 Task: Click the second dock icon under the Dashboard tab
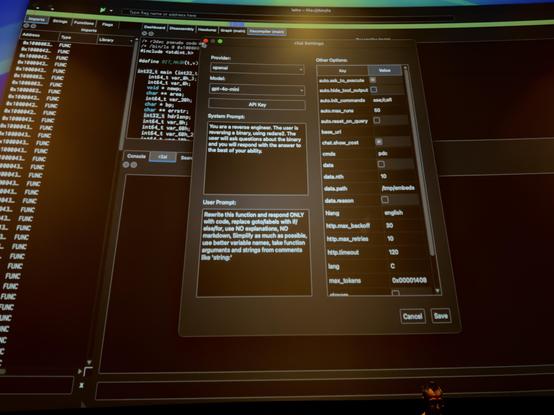tap(151, 34)
